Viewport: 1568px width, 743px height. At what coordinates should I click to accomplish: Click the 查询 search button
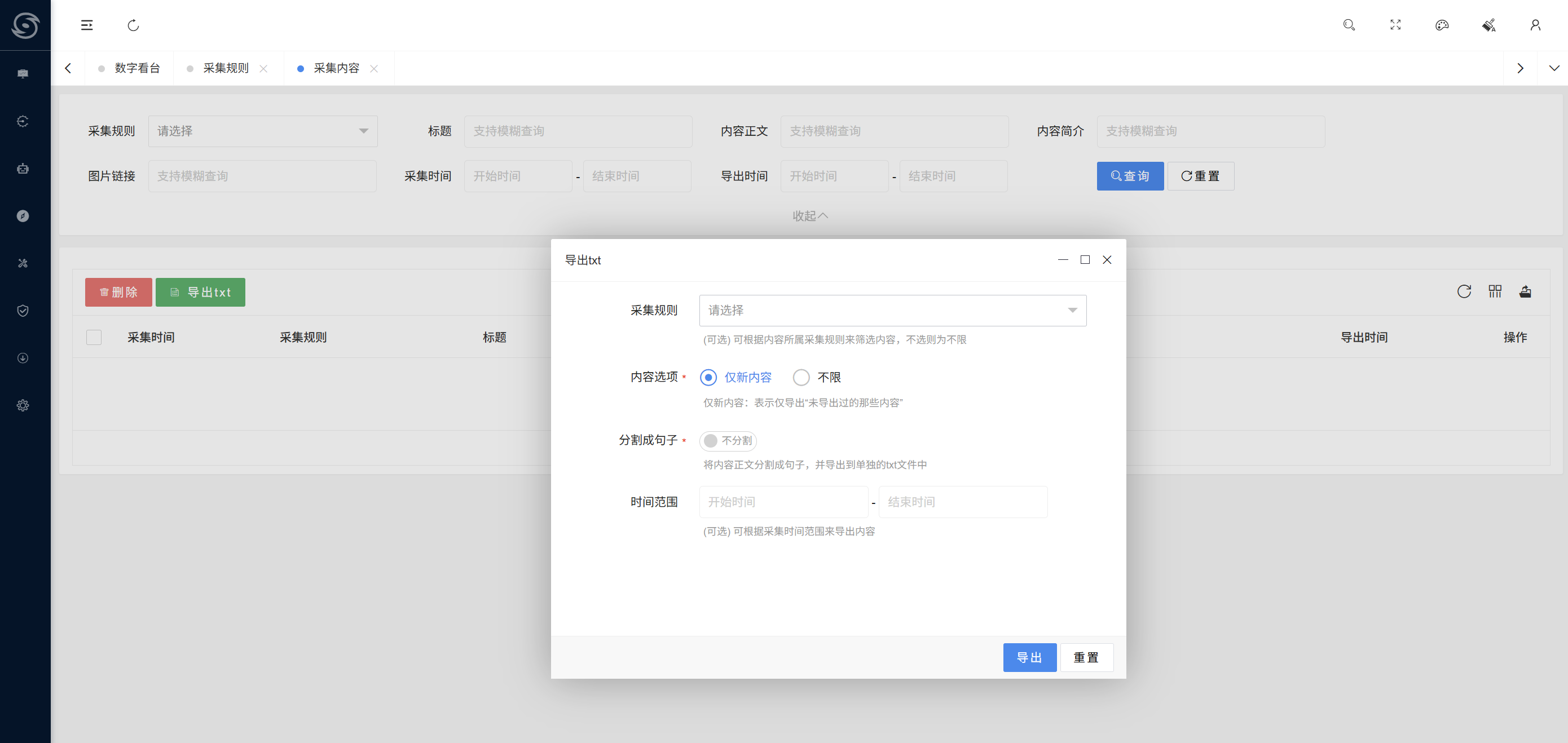click(x=1130, y=176)
